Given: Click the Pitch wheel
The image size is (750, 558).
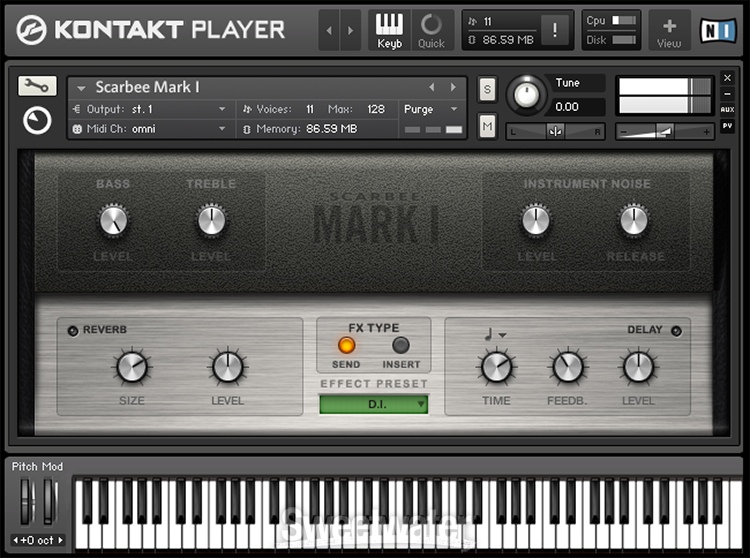Looking at the screenshot, I should [x=27, y=501].
